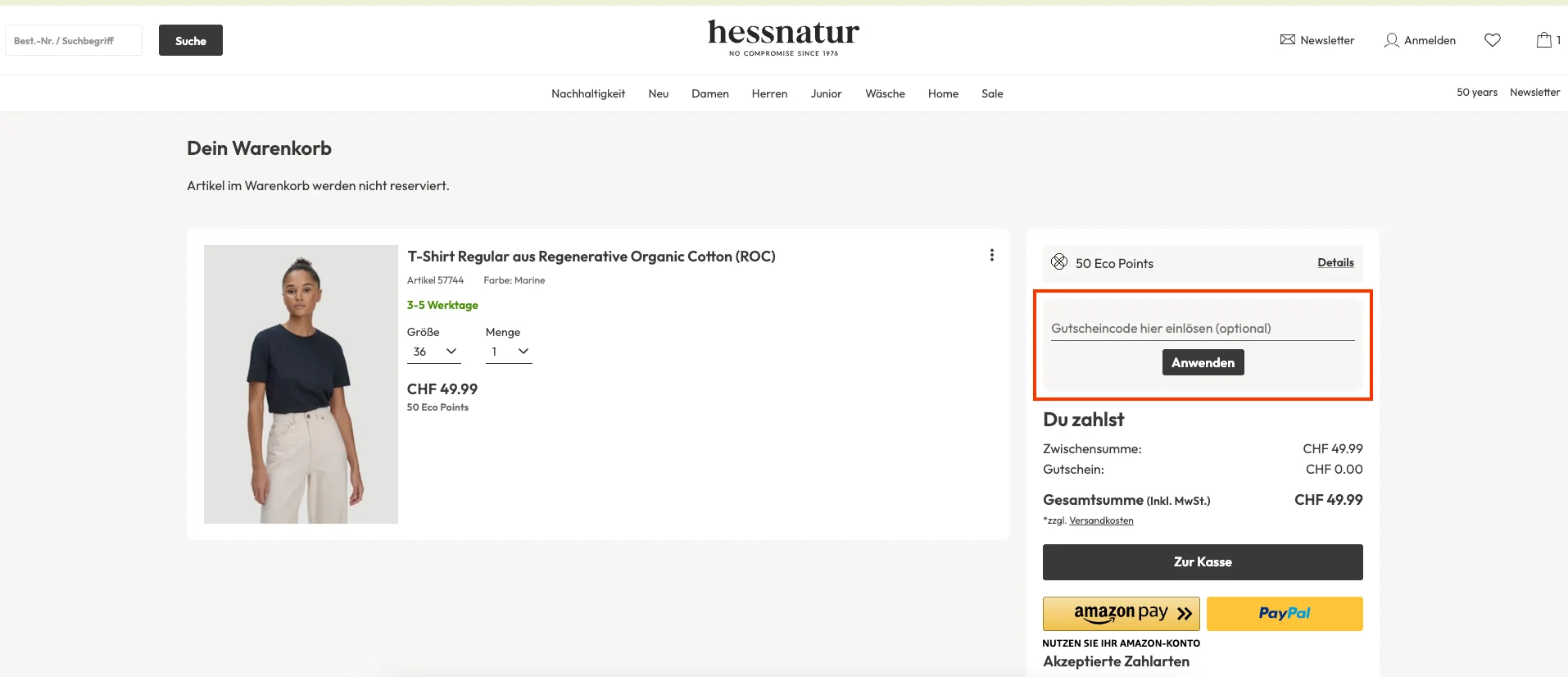Image resolution: width=1568 pixels, height=677 pixels.
Task: Click the 50 Eco Points text under price
Action: tap(437, 407)
